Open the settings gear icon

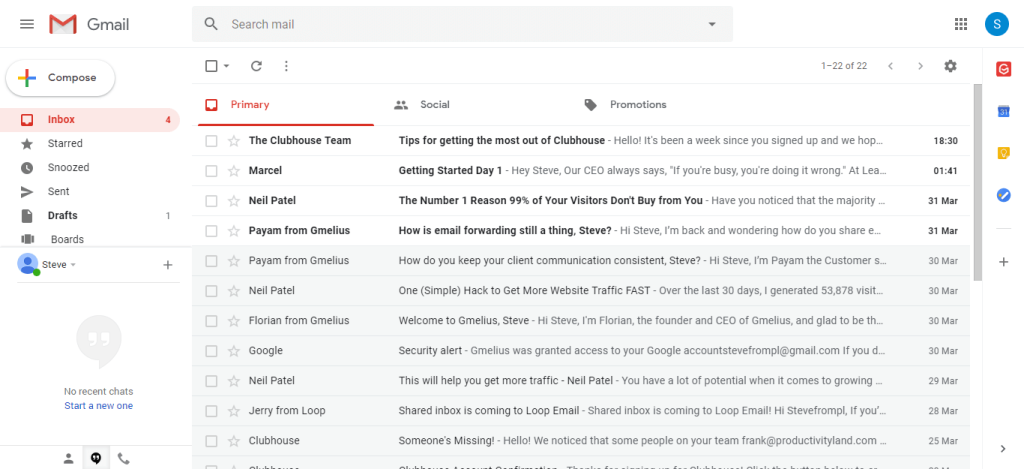(950, 66)
